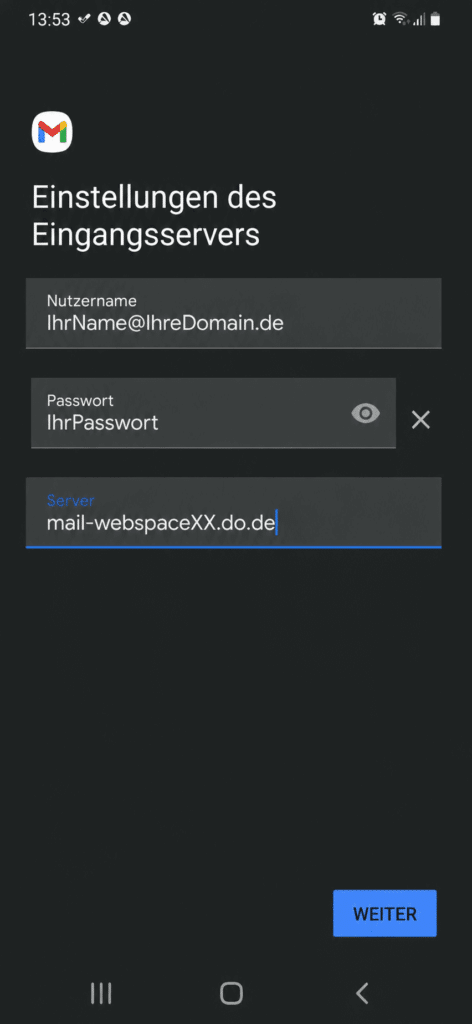Tap the mobile signal strength icon
The width and height of the screenshot is (472, 1024).
tap(419, 20)
